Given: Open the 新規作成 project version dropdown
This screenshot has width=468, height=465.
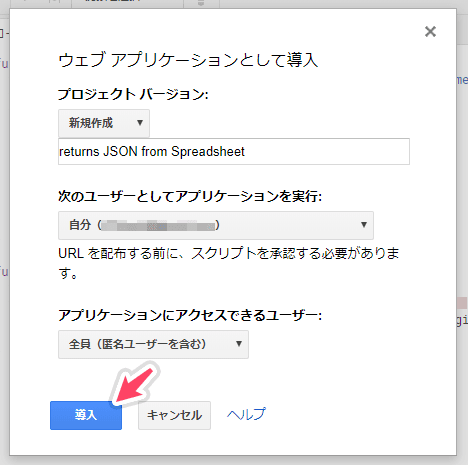Looking at the screenshot, I should click(104, 123).
